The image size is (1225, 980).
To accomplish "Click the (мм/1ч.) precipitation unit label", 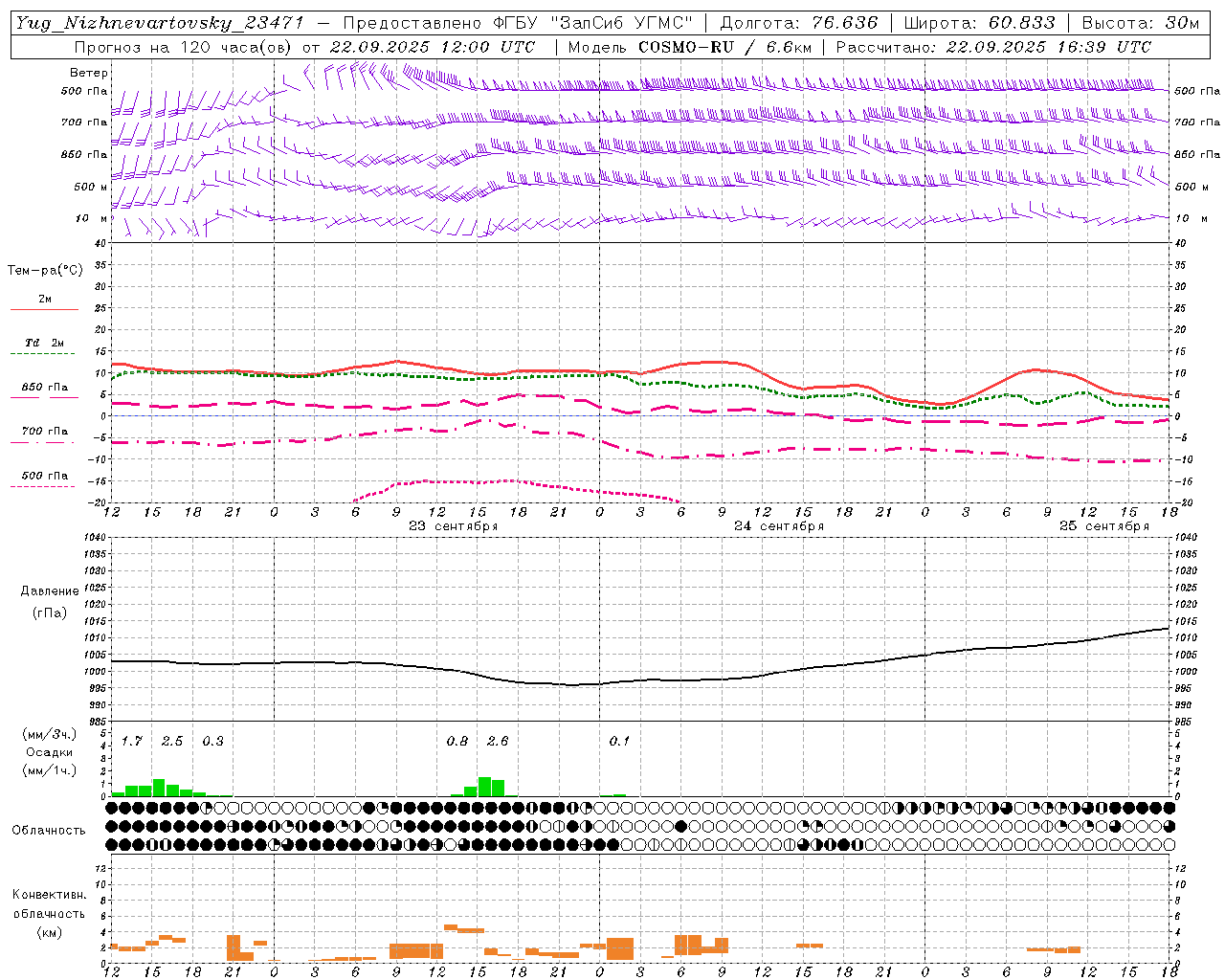I will 50,769.
